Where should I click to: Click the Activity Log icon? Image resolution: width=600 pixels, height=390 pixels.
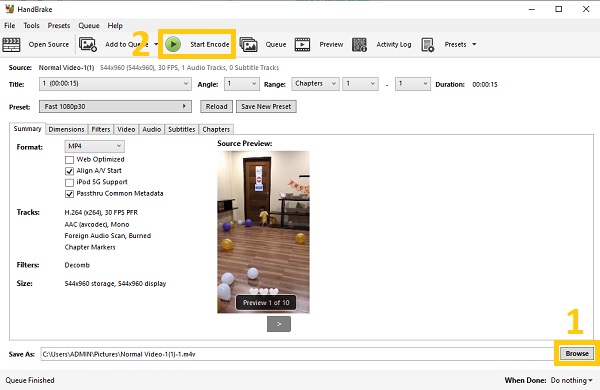[359, 44]
